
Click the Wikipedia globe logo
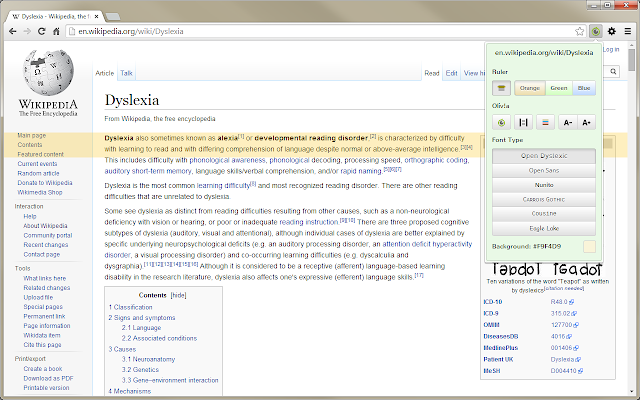tap(48, 73)
